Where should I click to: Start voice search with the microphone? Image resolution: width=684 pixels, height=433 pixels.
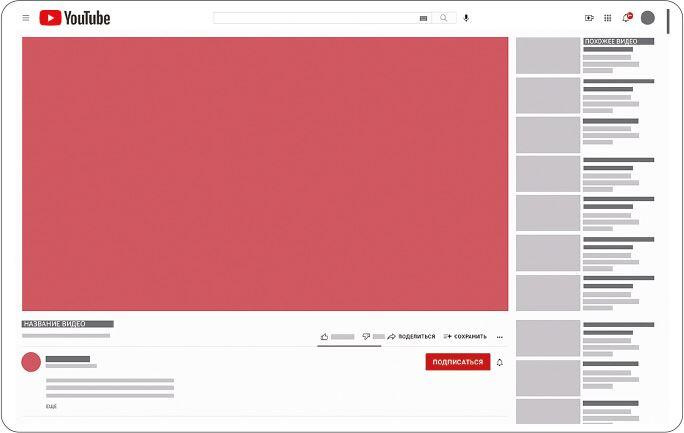pyautogui.click(x=466, y=18)
